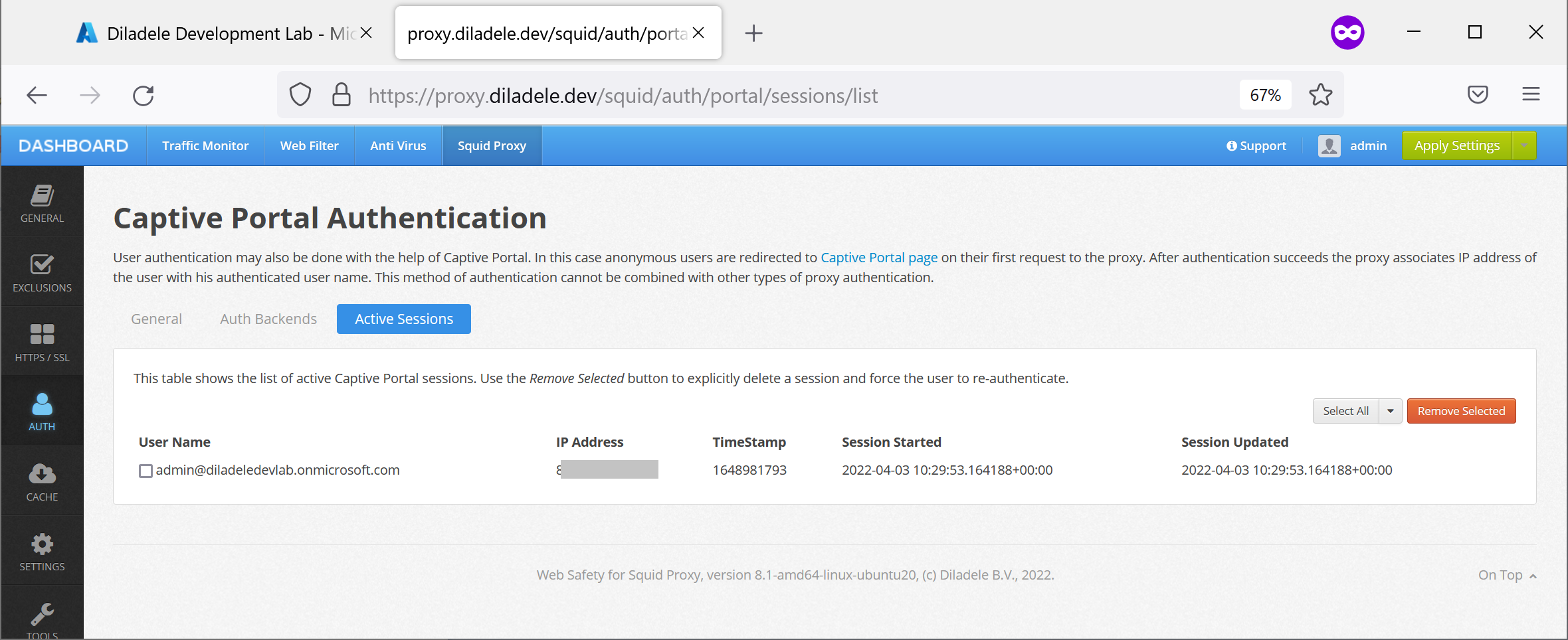
Task: Select the Active Sessions tab
Action: tap(404, 319)
